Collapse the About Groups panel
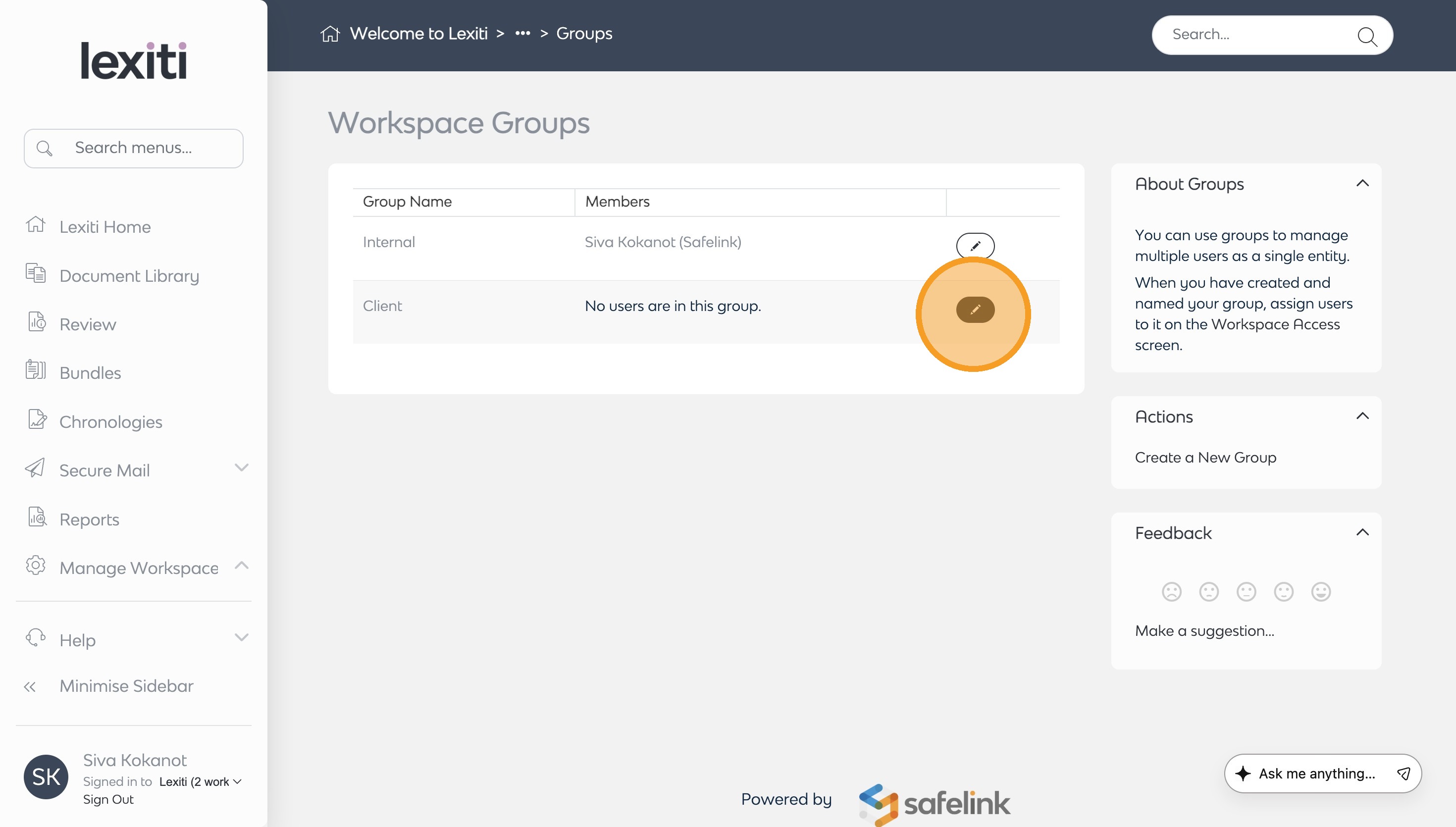Image resolution: width=1456 pixels, height=827 pixels. coord(1362,183)
